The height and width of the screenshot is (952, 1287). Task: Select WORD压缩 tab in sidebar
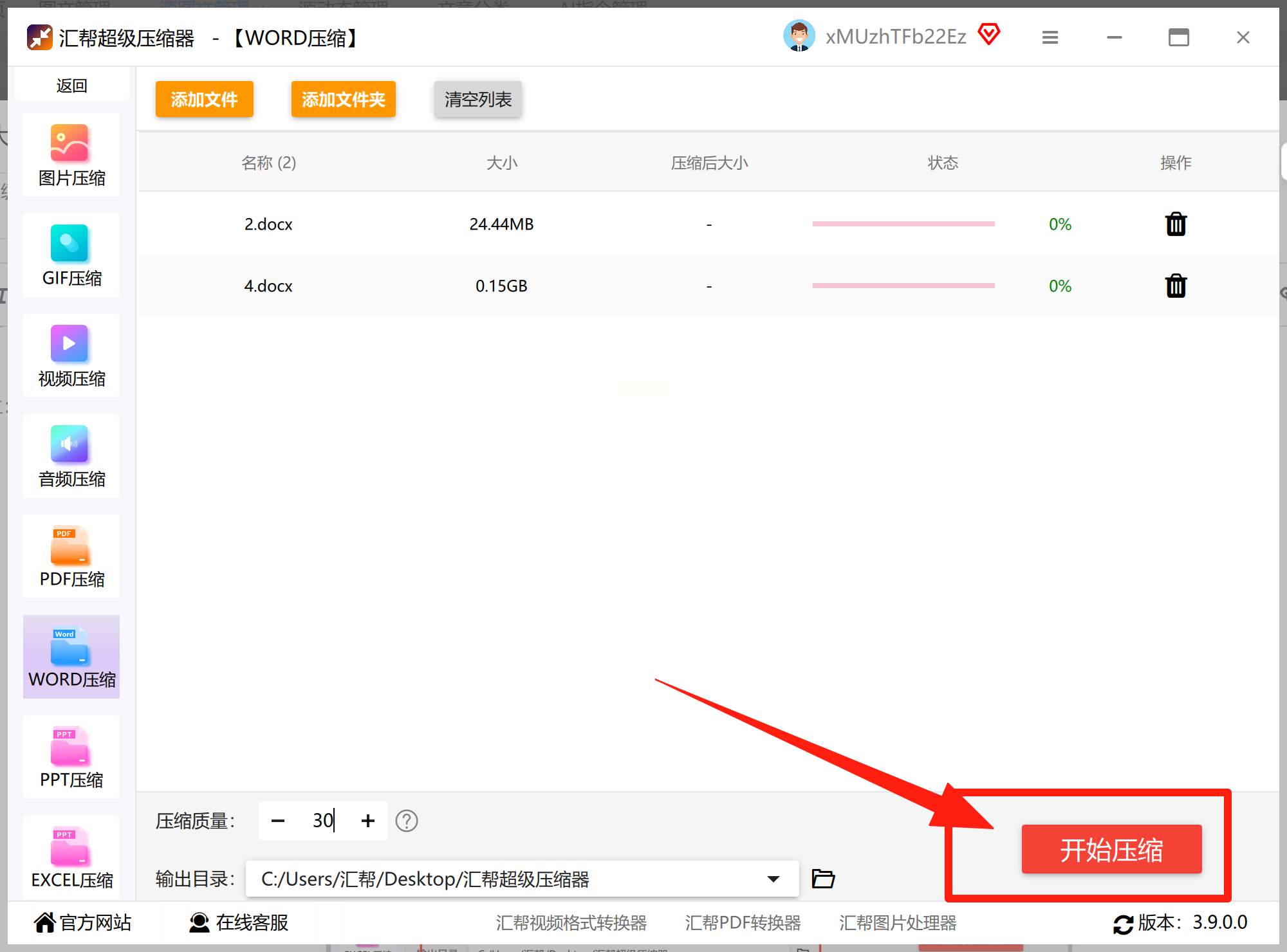pyautogui.click(x=71, y=657)
